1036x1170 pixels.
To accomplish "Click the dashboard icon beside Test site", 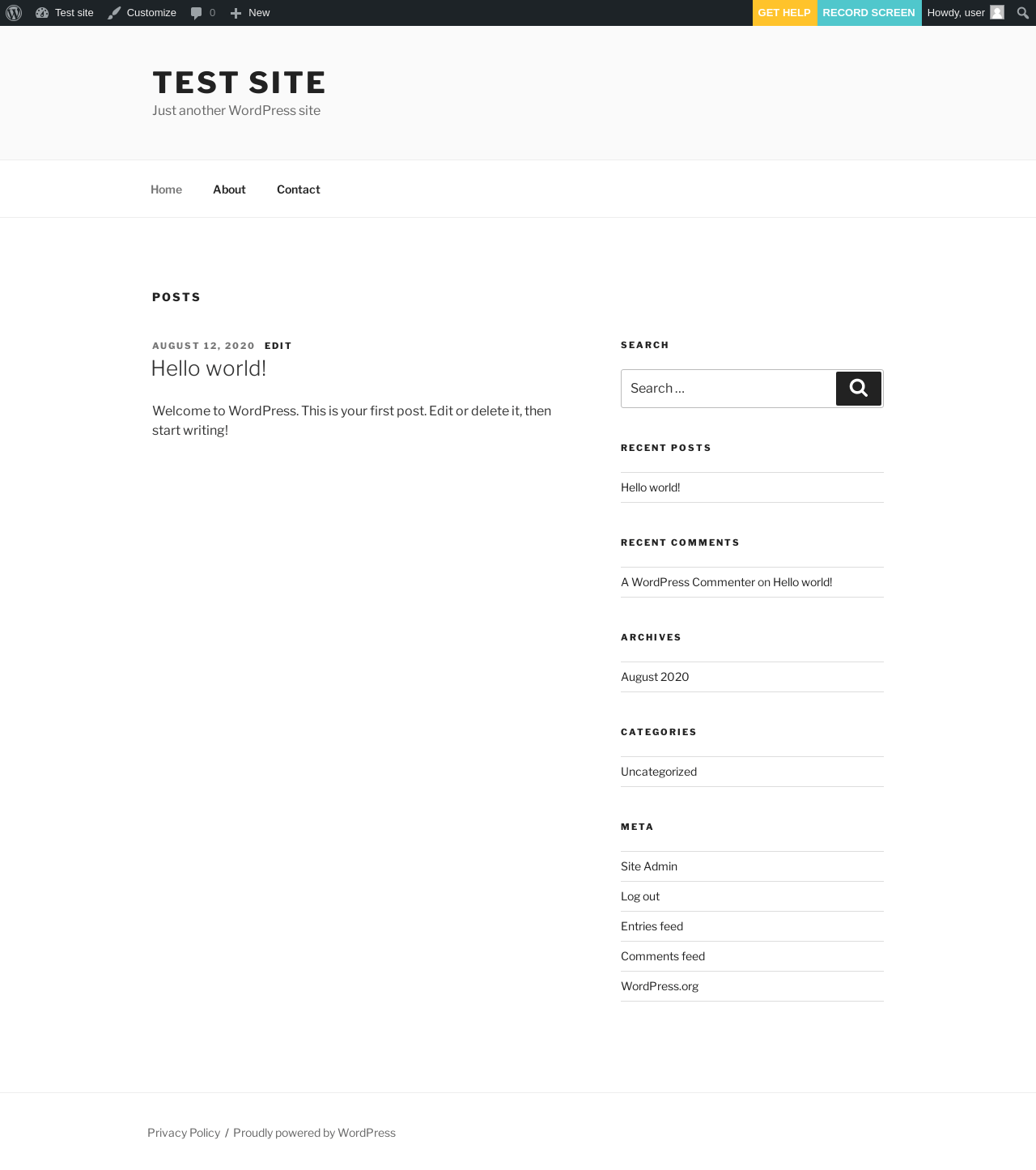I will (x=42, y=13).
